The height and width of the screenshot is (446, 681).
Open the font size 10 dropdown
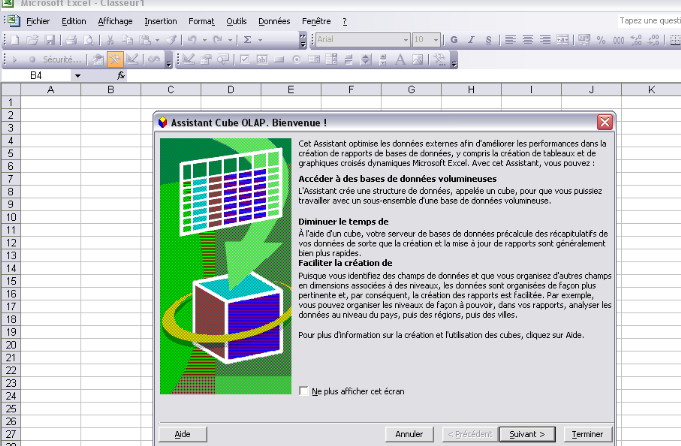pyautogui.click(x=436, y=40)
